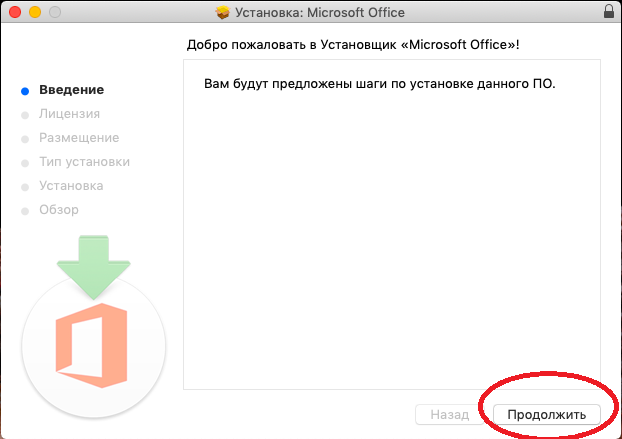The image size is (622, 439).
Task: Click the disabled Назад button
Action: (x=449, y=414)
